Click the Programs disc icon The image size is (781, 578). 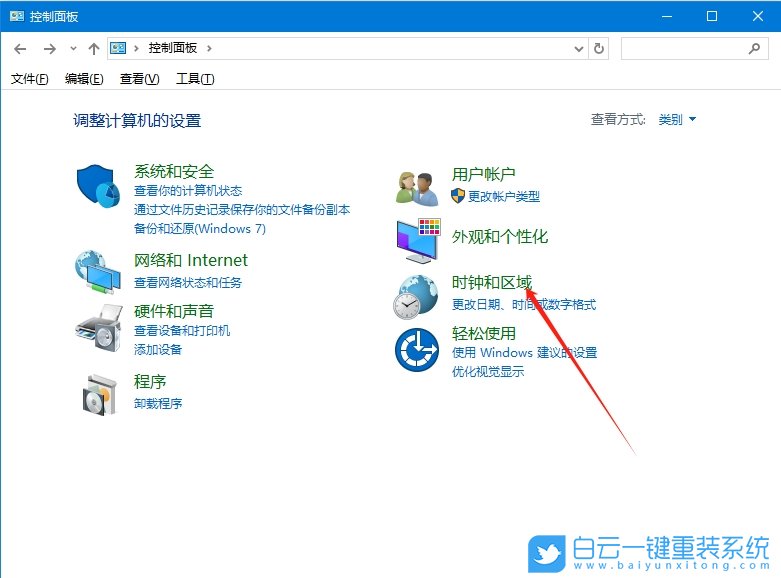click(x=100, y=395)
